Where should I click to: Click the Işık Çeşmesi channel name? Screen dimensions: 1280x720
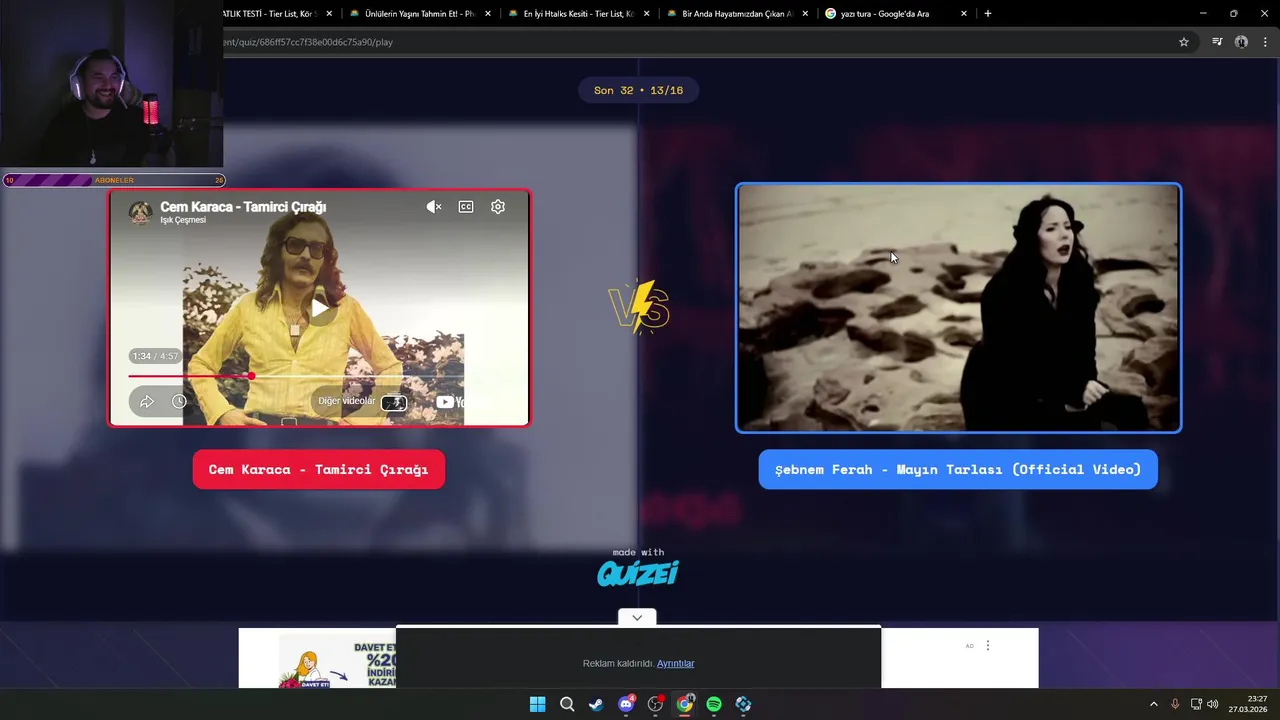click(x=183, y=220)
